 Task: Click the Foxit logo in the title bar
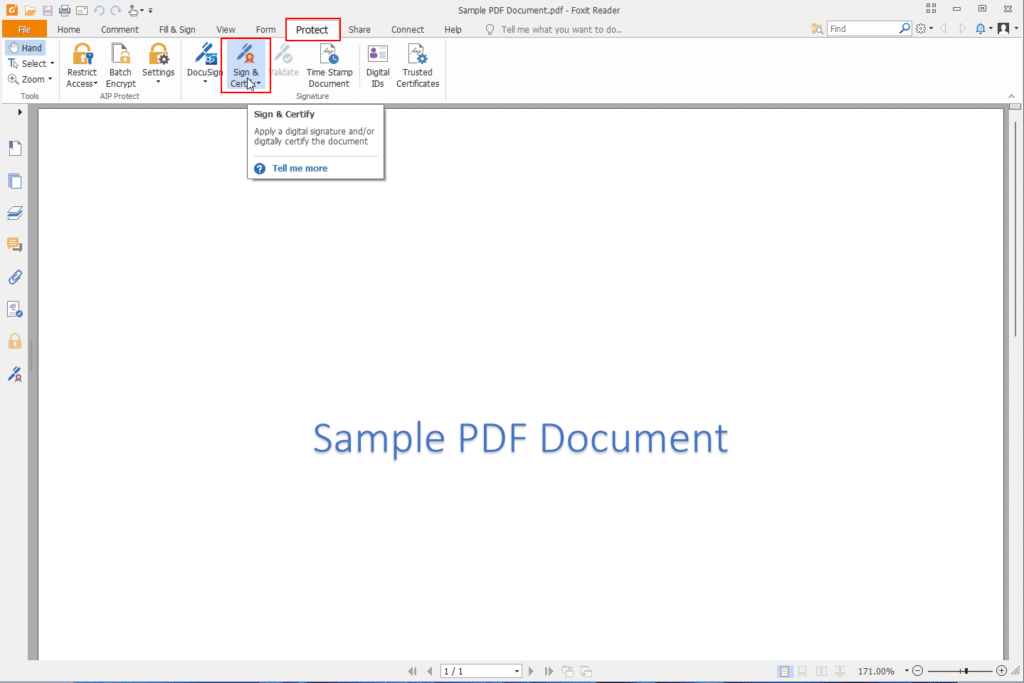[12, 10]
